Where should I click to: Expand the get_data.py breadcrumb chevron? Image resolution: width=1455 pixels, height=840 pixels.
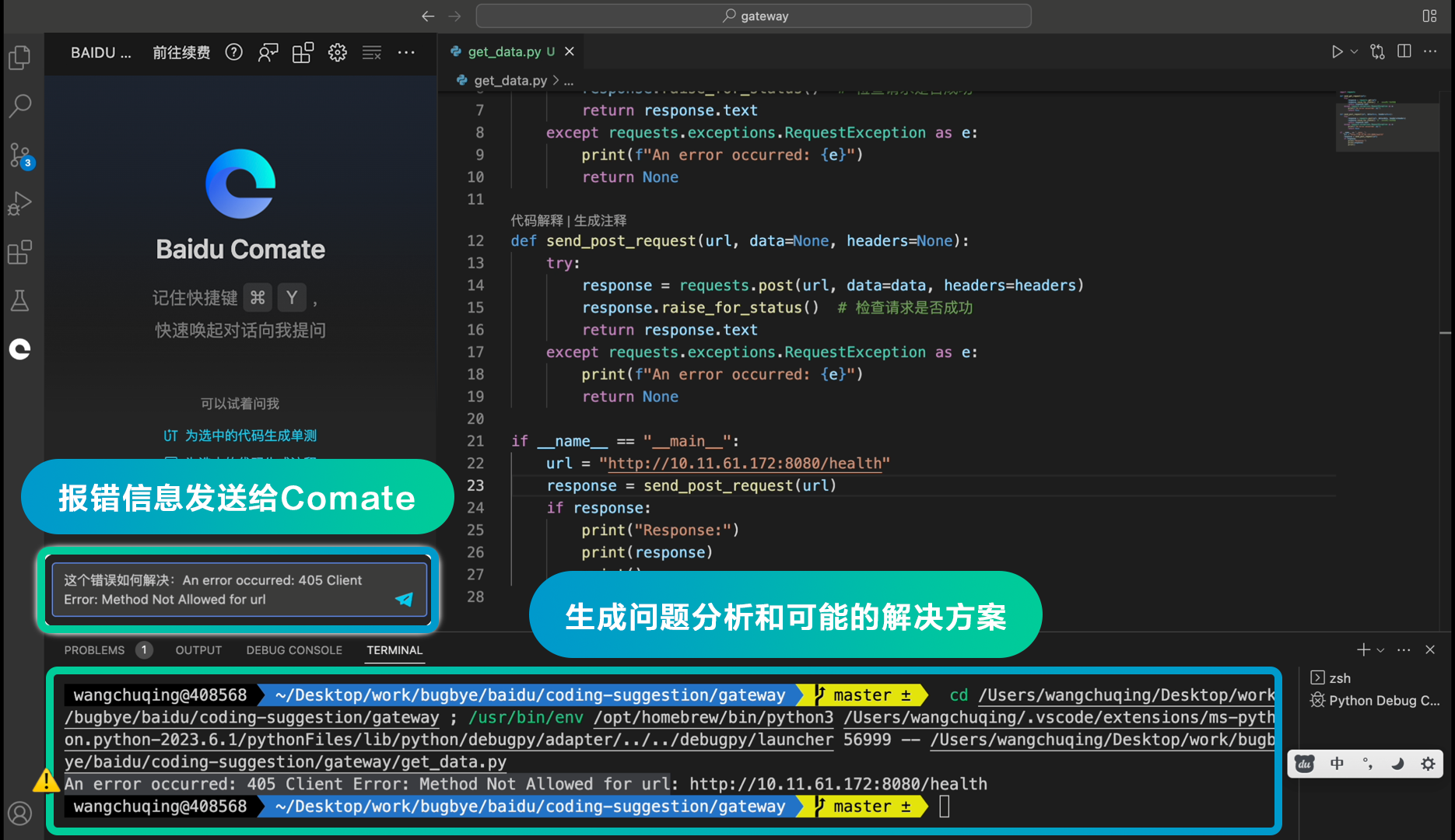(x=556, y=79)
